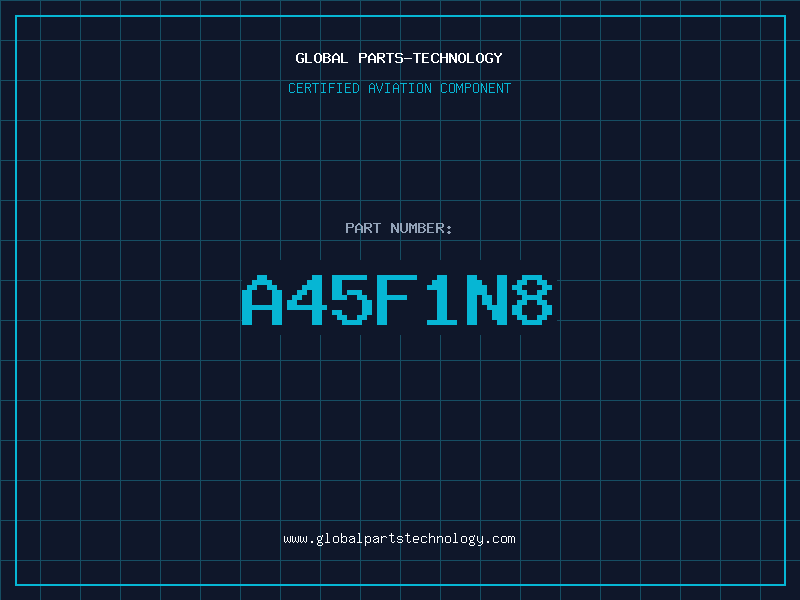The image size is (800, 600).
Task: Open the www.globalpartstechnology.com link
Action: (x=399, y=539)
